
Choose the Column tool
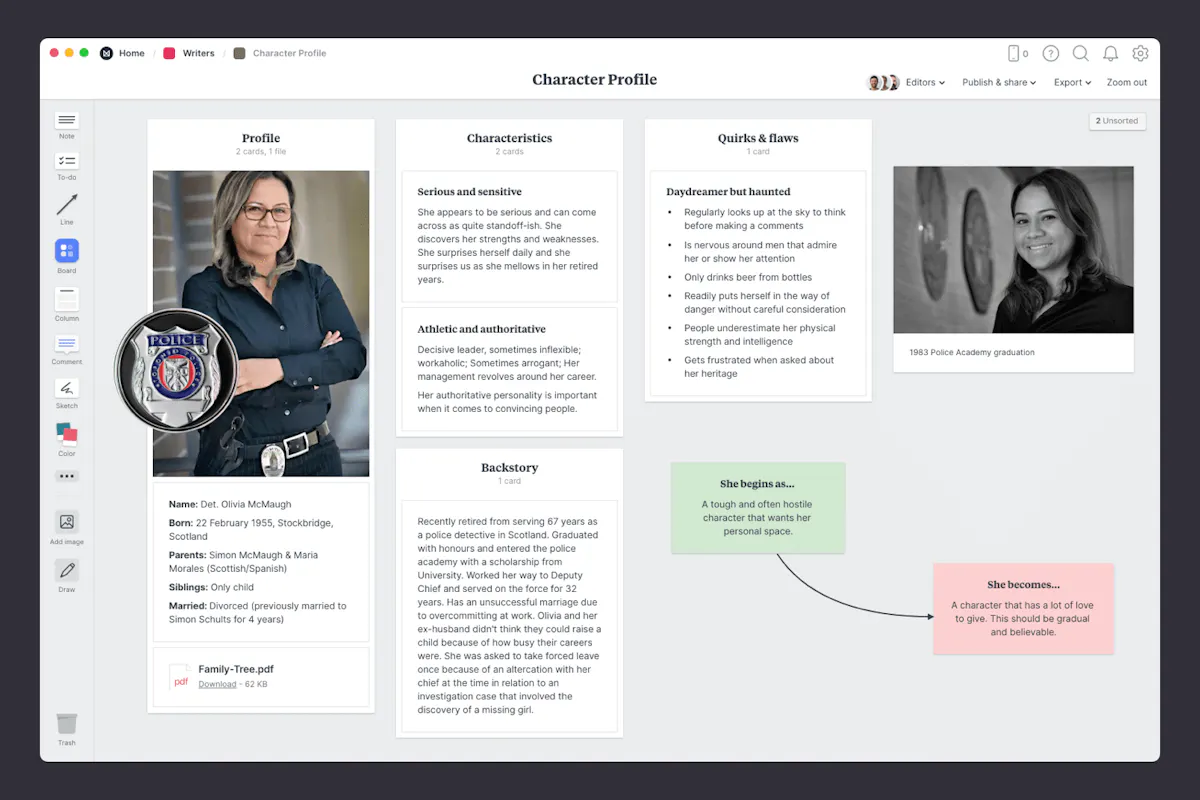pyautogui.click(x=67, y=304)
